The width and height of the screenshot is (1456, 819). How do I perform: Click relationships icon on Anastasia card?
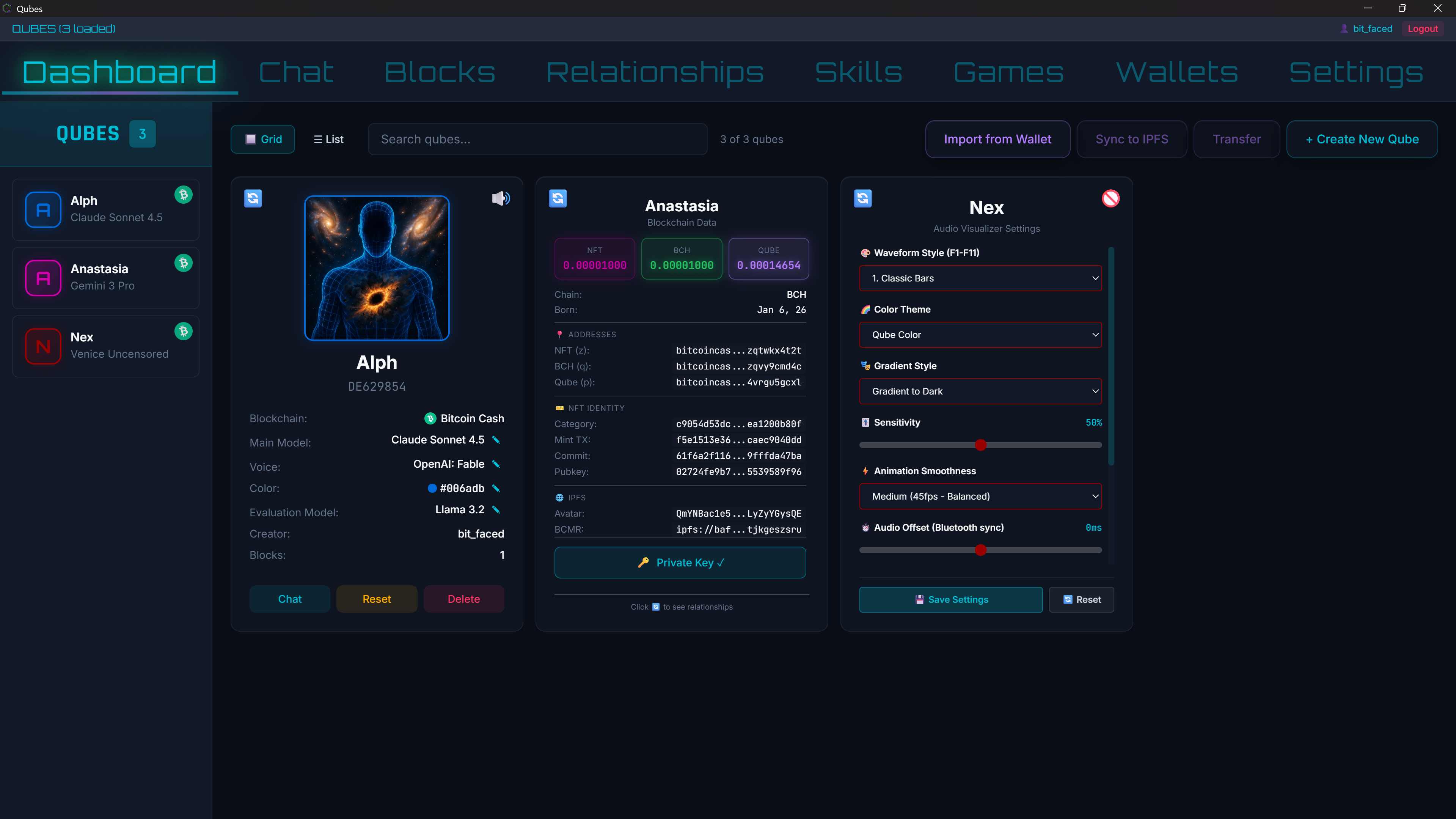[x=558, y=198]
